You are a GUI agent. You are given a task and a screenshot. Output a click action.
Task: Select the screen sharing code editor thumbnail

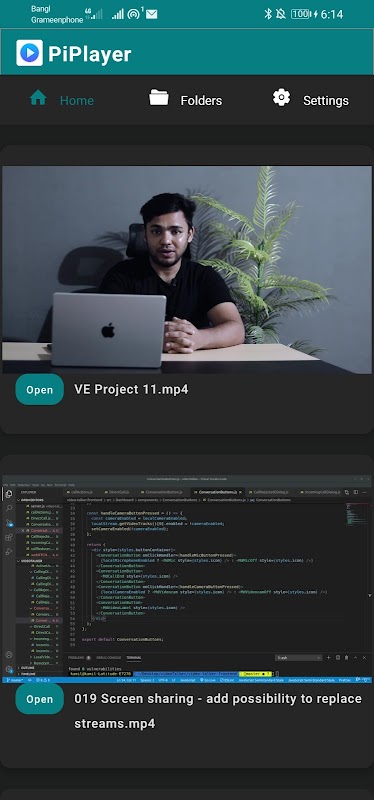click(187, 579)
